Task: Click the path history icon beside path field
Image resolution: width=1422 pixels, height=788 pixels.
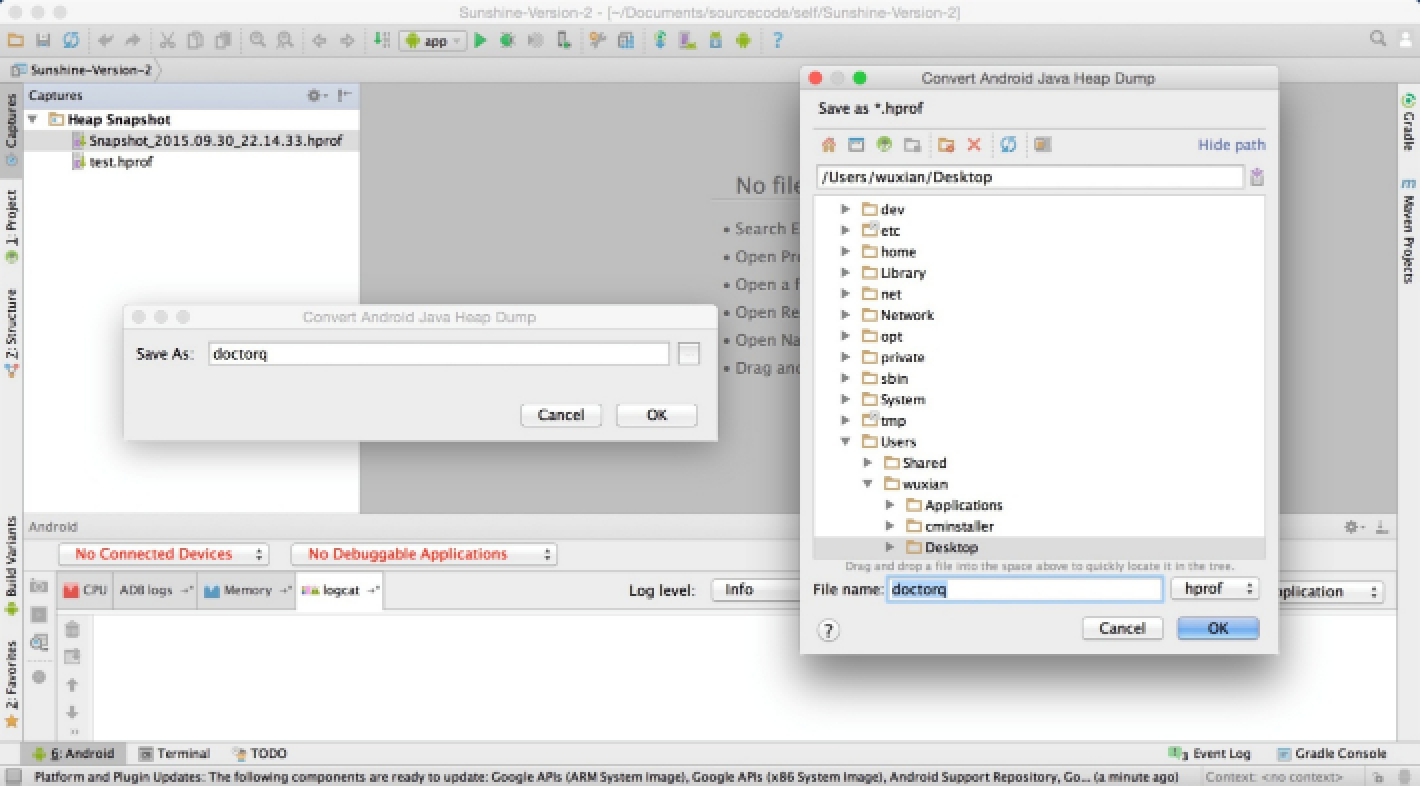Action: pos(1257,177)
